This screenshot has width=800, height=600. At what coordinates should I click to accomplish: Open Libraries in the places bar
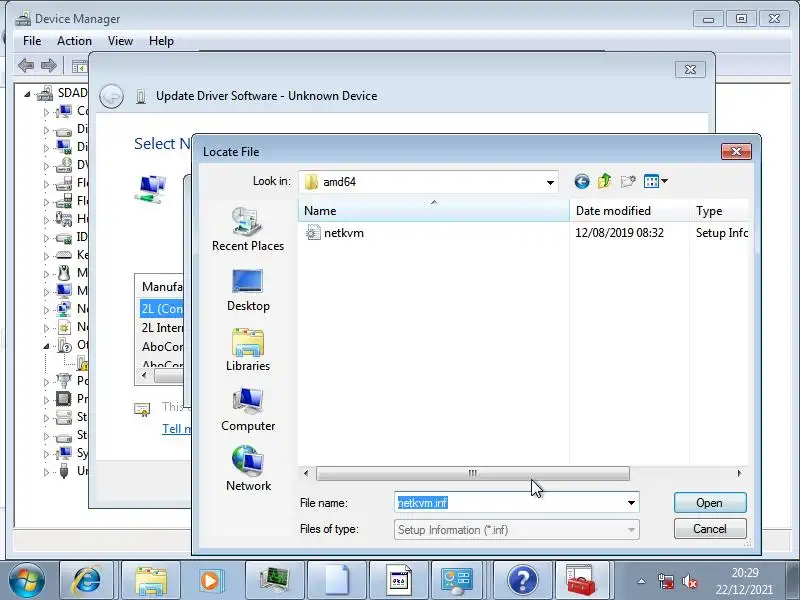pos(248,349)
